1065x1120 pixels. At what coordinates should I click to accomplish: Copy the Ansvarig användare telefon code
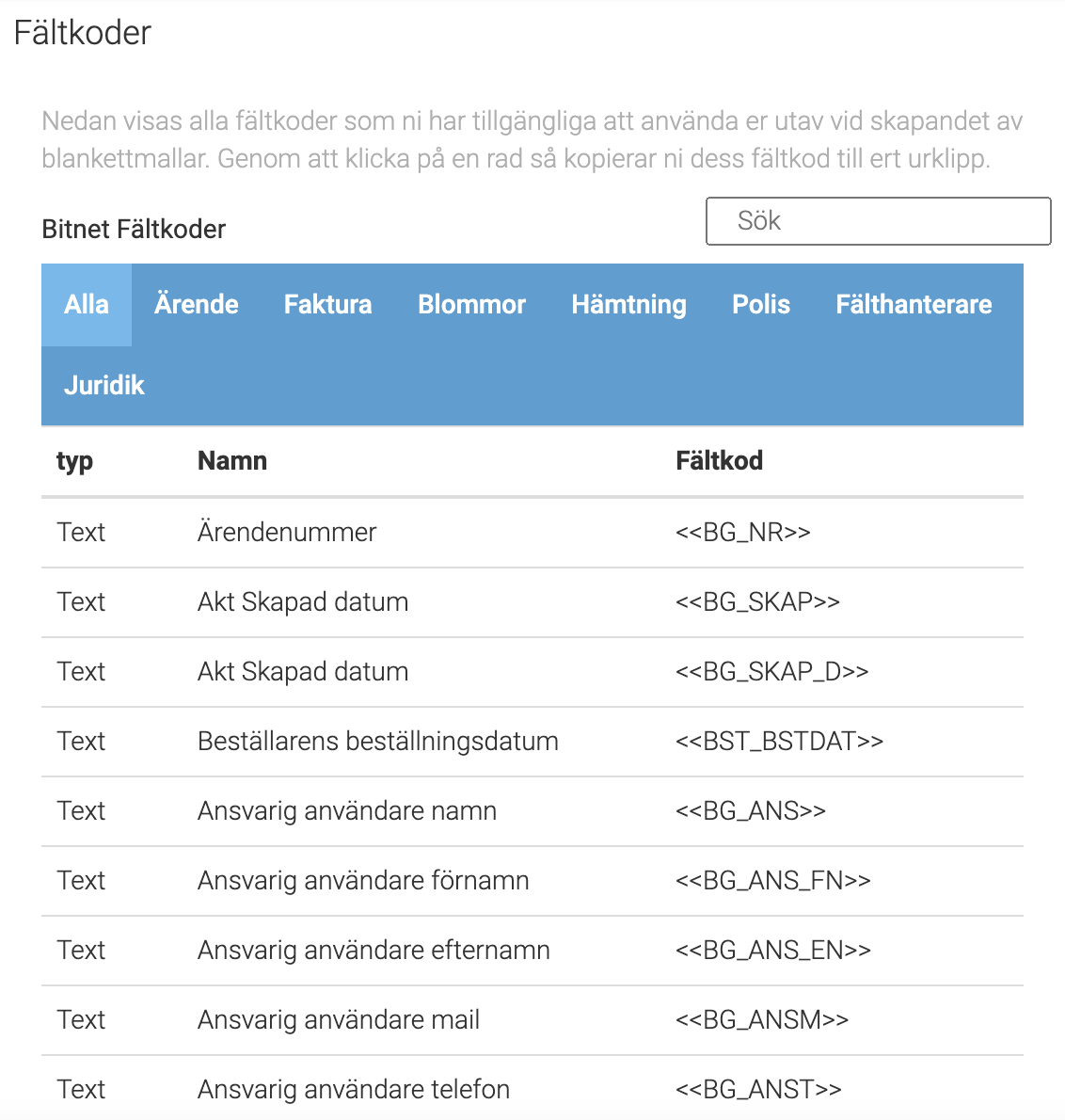[532, 1088]
